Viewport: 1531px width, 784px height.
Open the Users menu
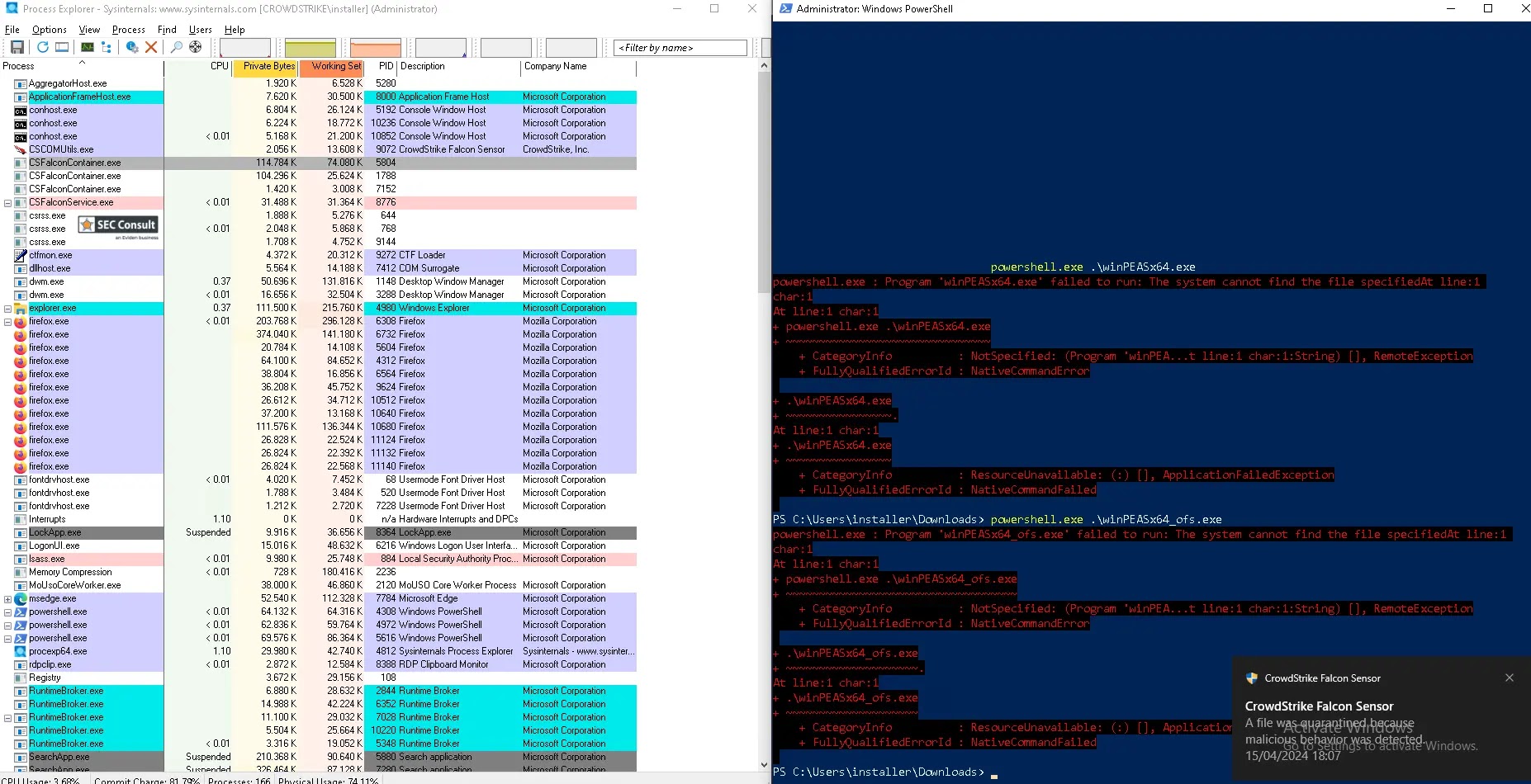(201, 30)
